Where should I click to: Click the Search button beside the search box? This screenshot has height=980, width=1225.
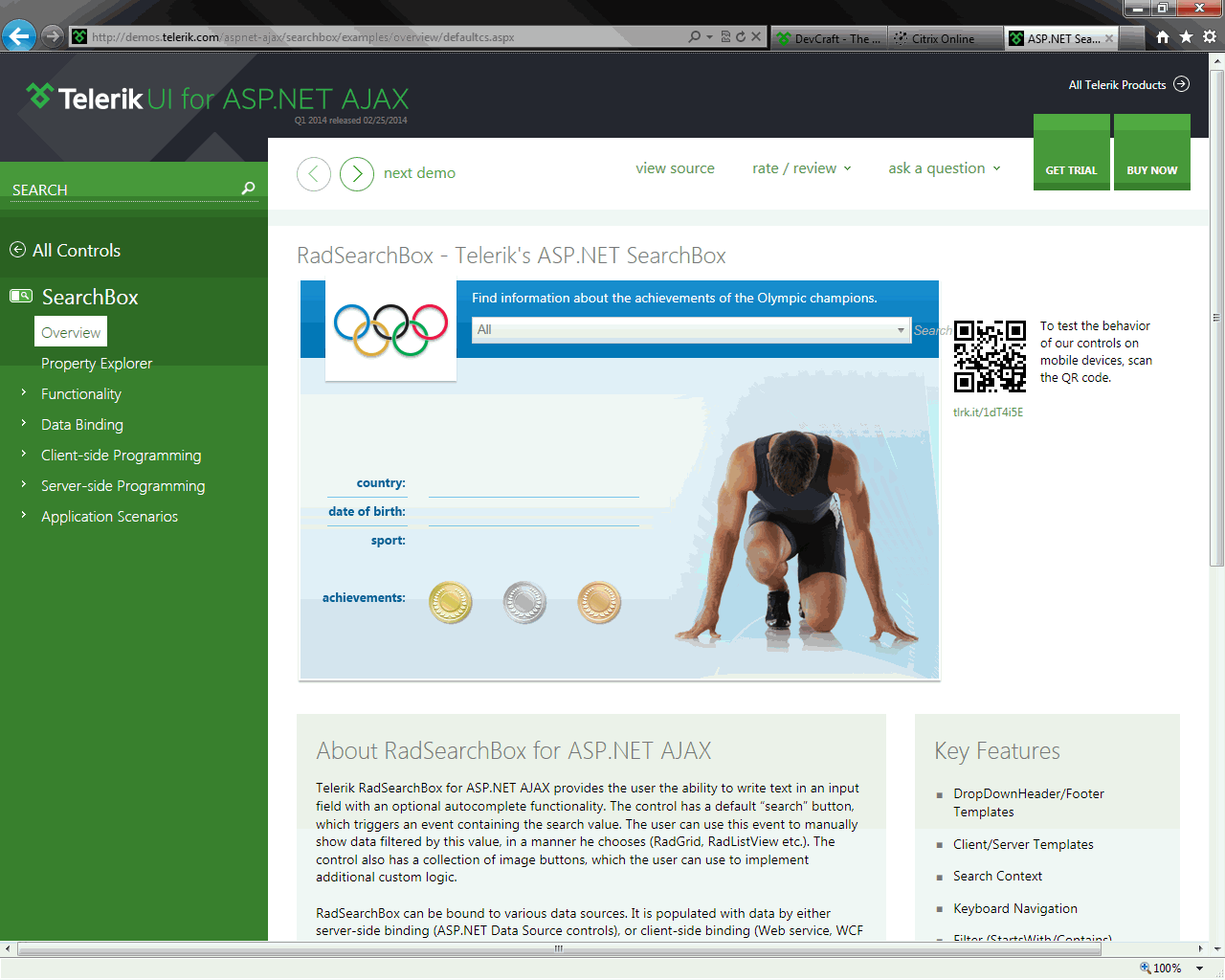932,330
